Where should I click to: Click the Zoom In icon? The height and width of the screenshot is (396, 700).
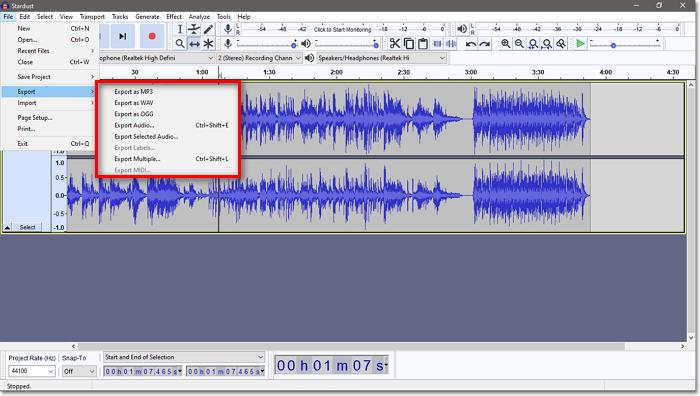(x=505, y=43)
